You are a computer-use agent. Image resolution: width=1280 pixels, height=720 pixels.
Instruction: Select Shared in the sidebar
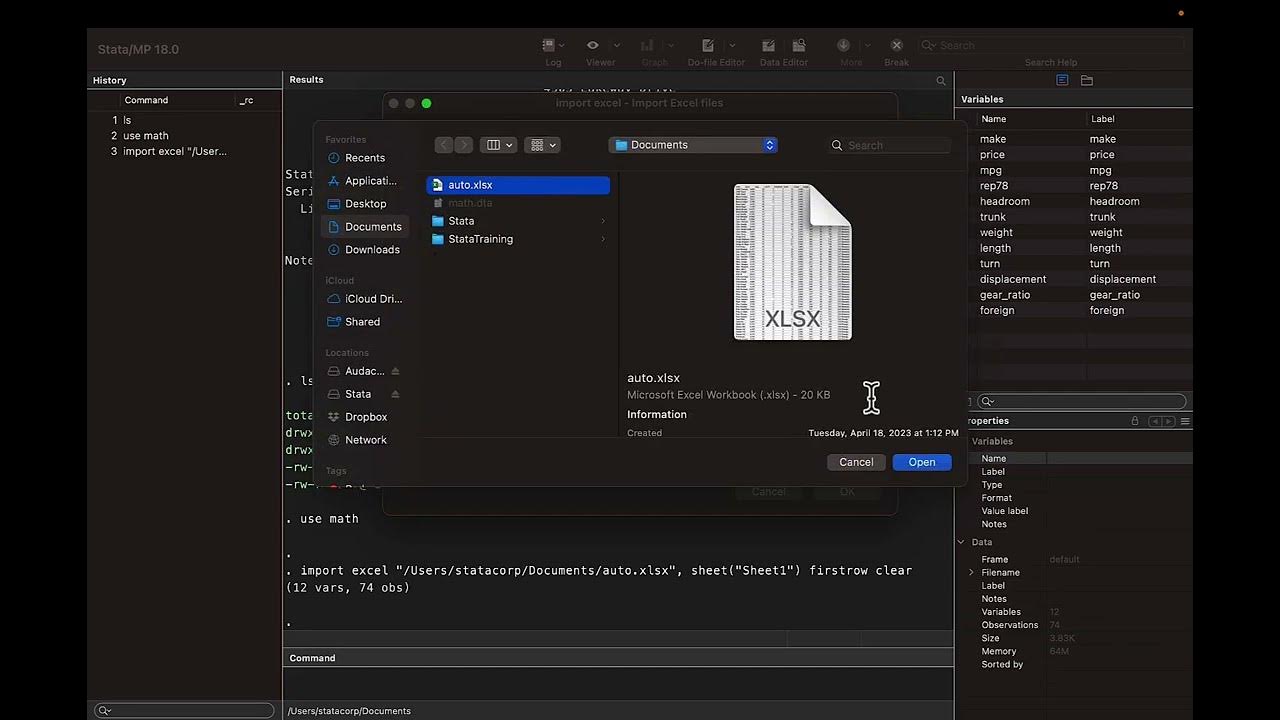[364, 322]
